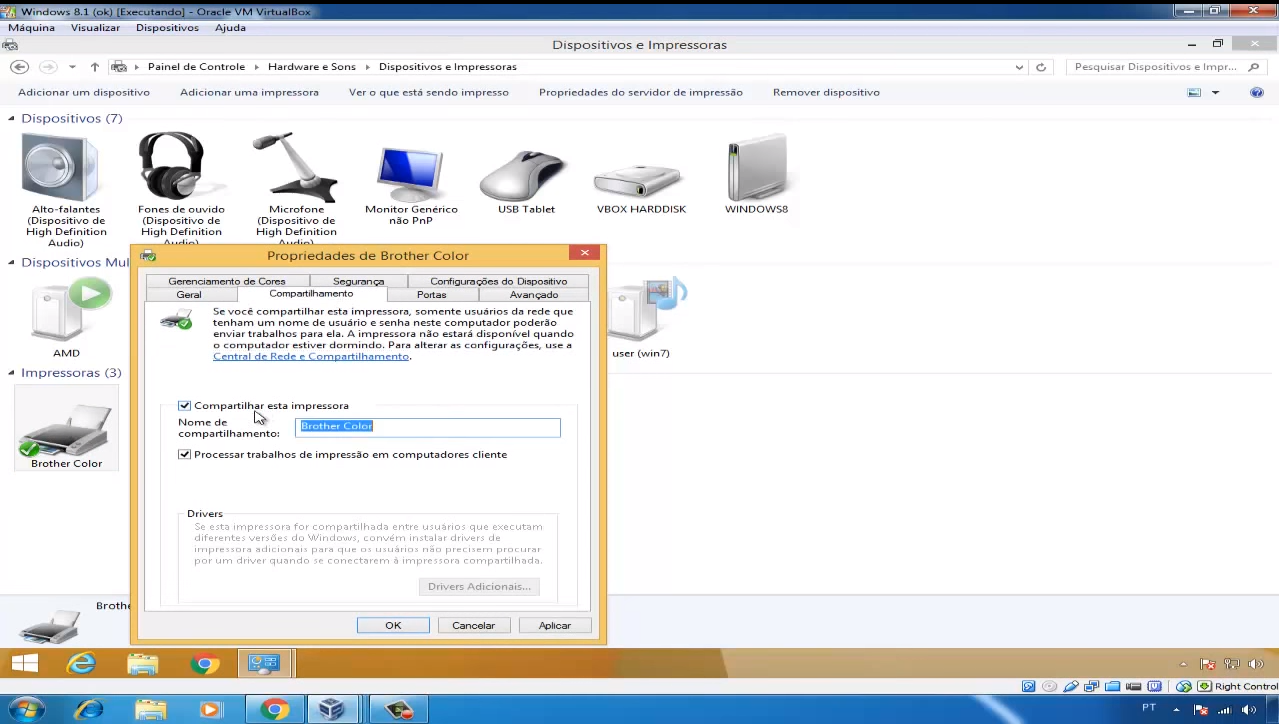Select the WINDOWS8 computer device
This screenshot has height=724, width=1279.
click(756, 172)
